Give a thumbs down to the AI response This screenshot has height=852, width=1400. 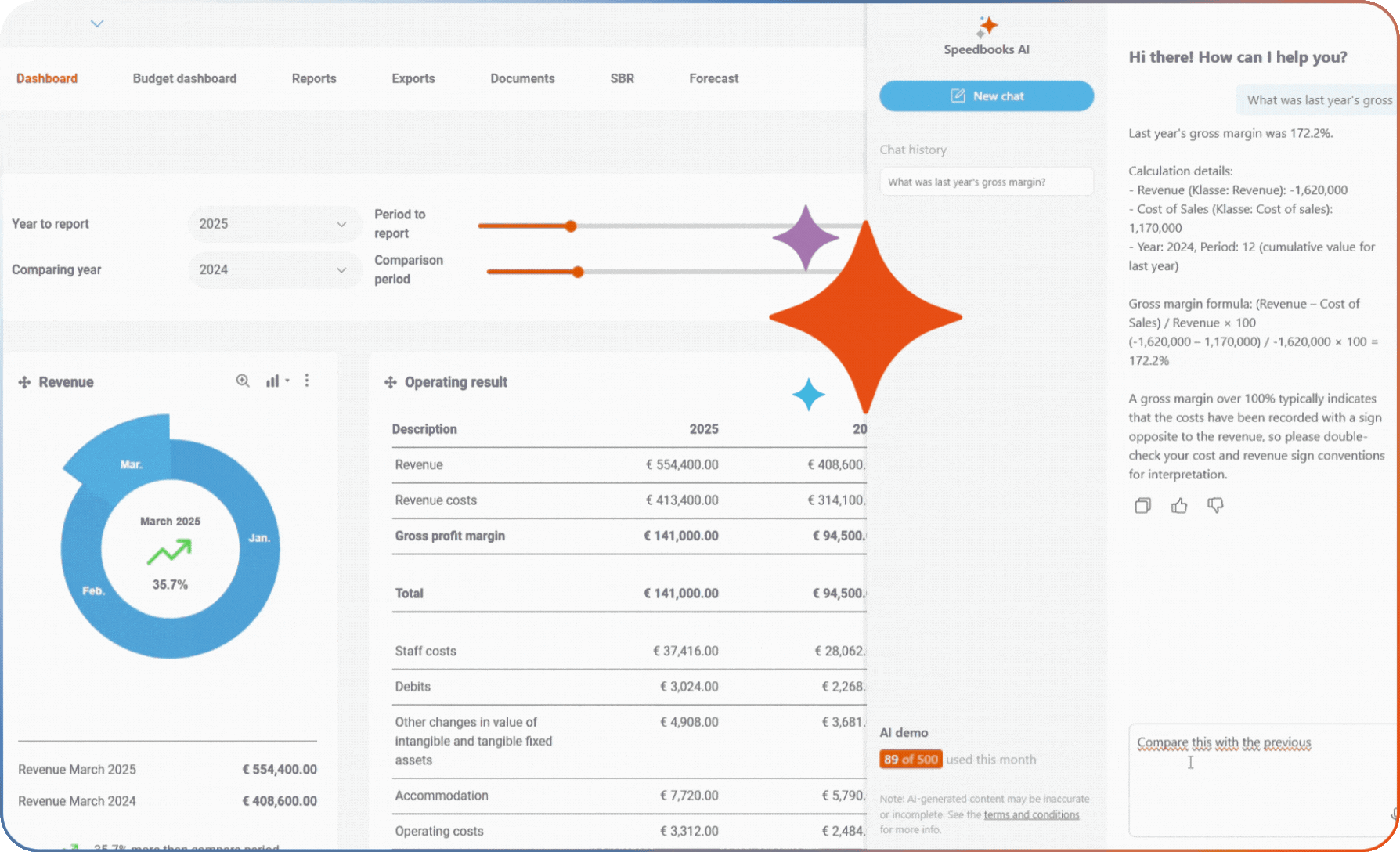(1214, 505)
